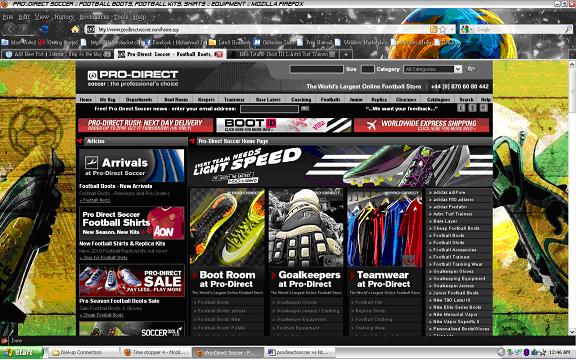This screenshot has height=360, width=576.
Task: Click the Base Layer sidebar link
Action: [445, 221]
